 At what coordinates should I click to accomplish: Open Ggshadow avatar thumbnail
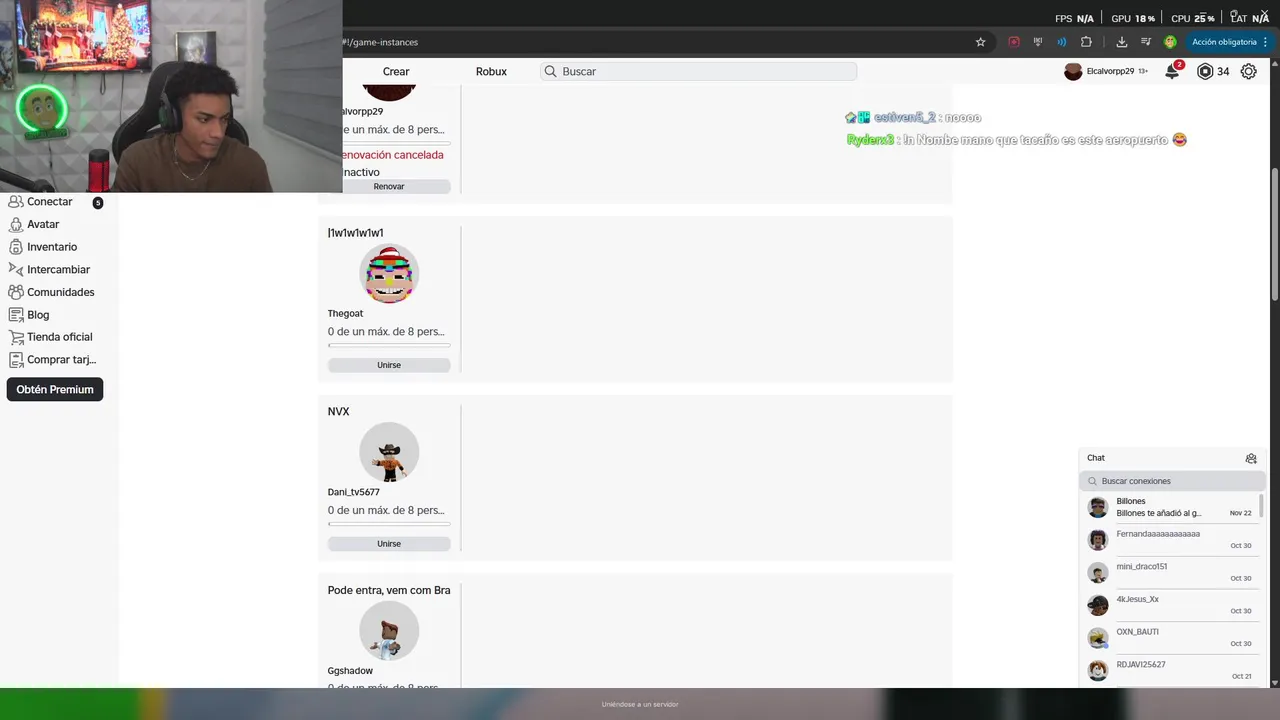(389, 631)
